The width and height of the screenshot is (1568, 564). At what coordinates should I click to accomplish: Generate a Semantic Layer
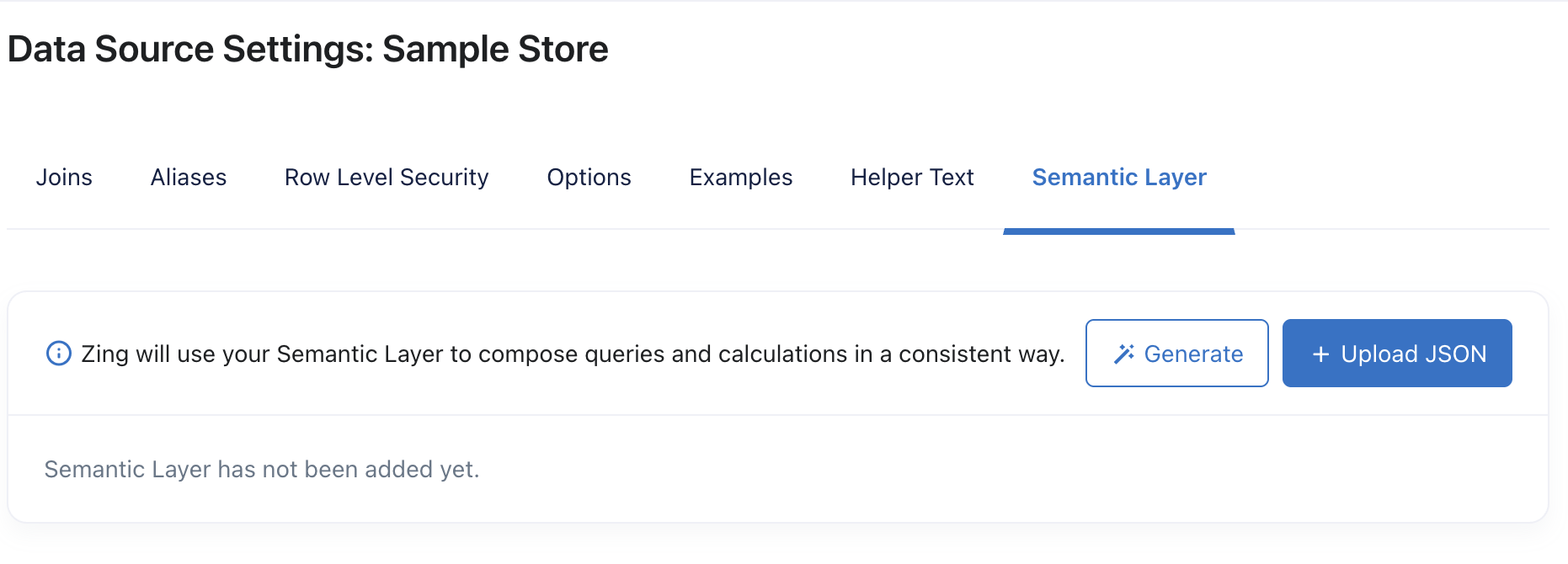coord(1176,354)
